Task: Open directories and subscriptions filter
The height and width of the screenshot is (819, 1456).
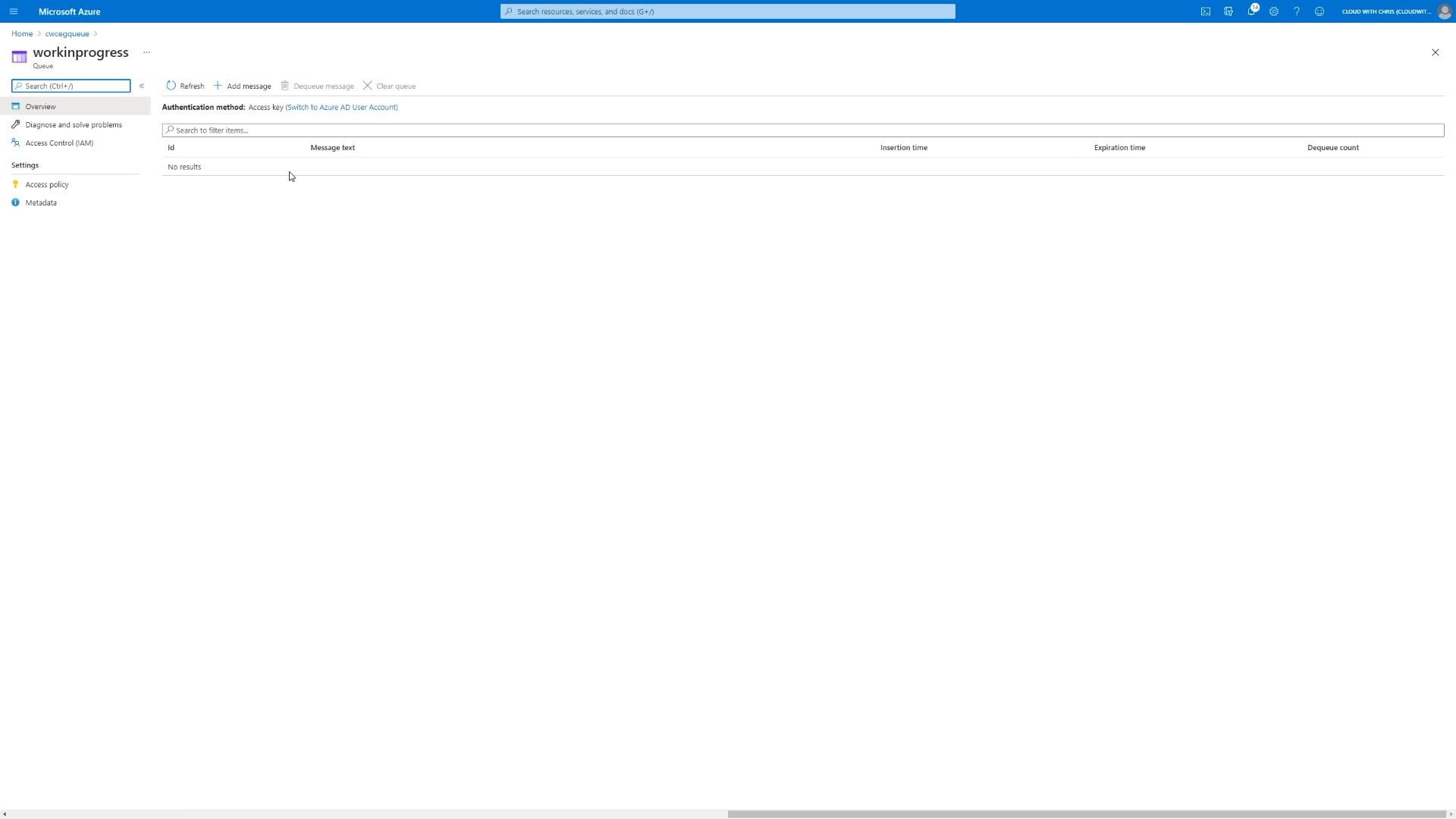Action: (x=1228, y=11)
